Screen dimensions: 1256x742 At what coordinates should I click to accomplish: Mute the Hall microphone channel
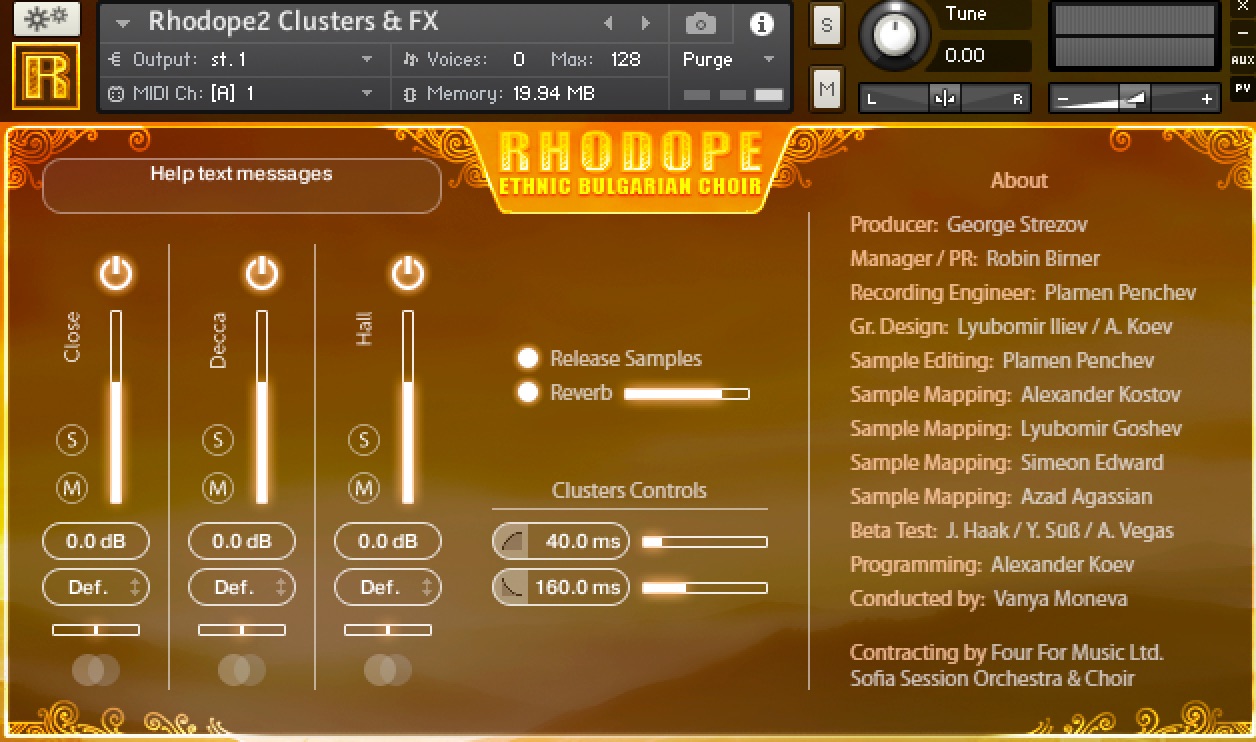point(364,488)
